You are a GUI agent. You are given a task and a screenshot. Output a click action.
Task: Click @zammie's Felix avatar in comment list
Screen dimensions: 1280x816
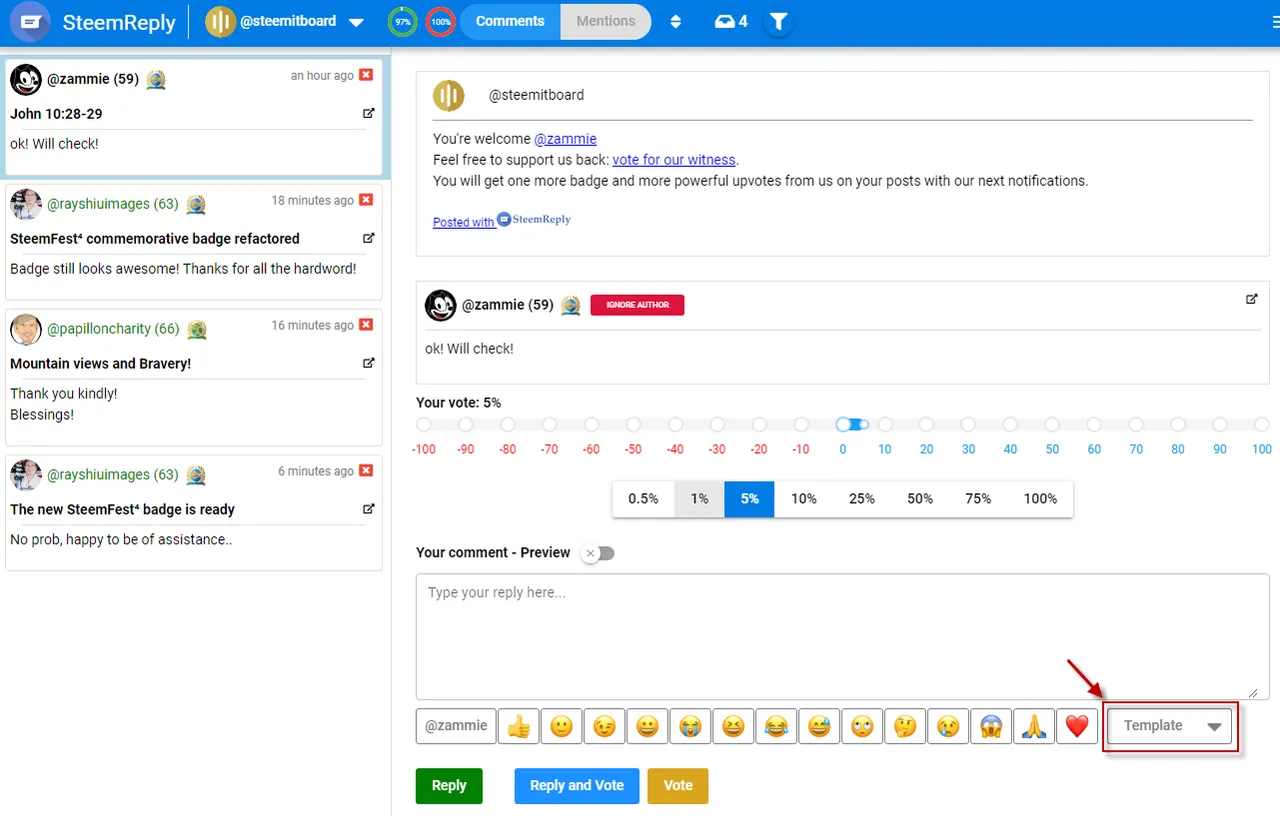[26, 79]
